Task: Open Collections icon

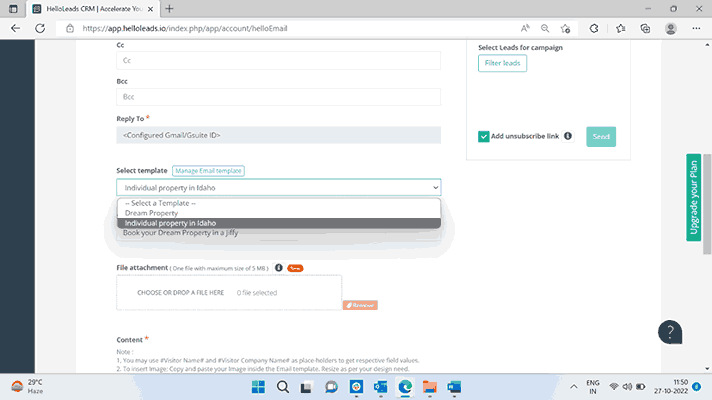Action: click(x=645, y=28)
